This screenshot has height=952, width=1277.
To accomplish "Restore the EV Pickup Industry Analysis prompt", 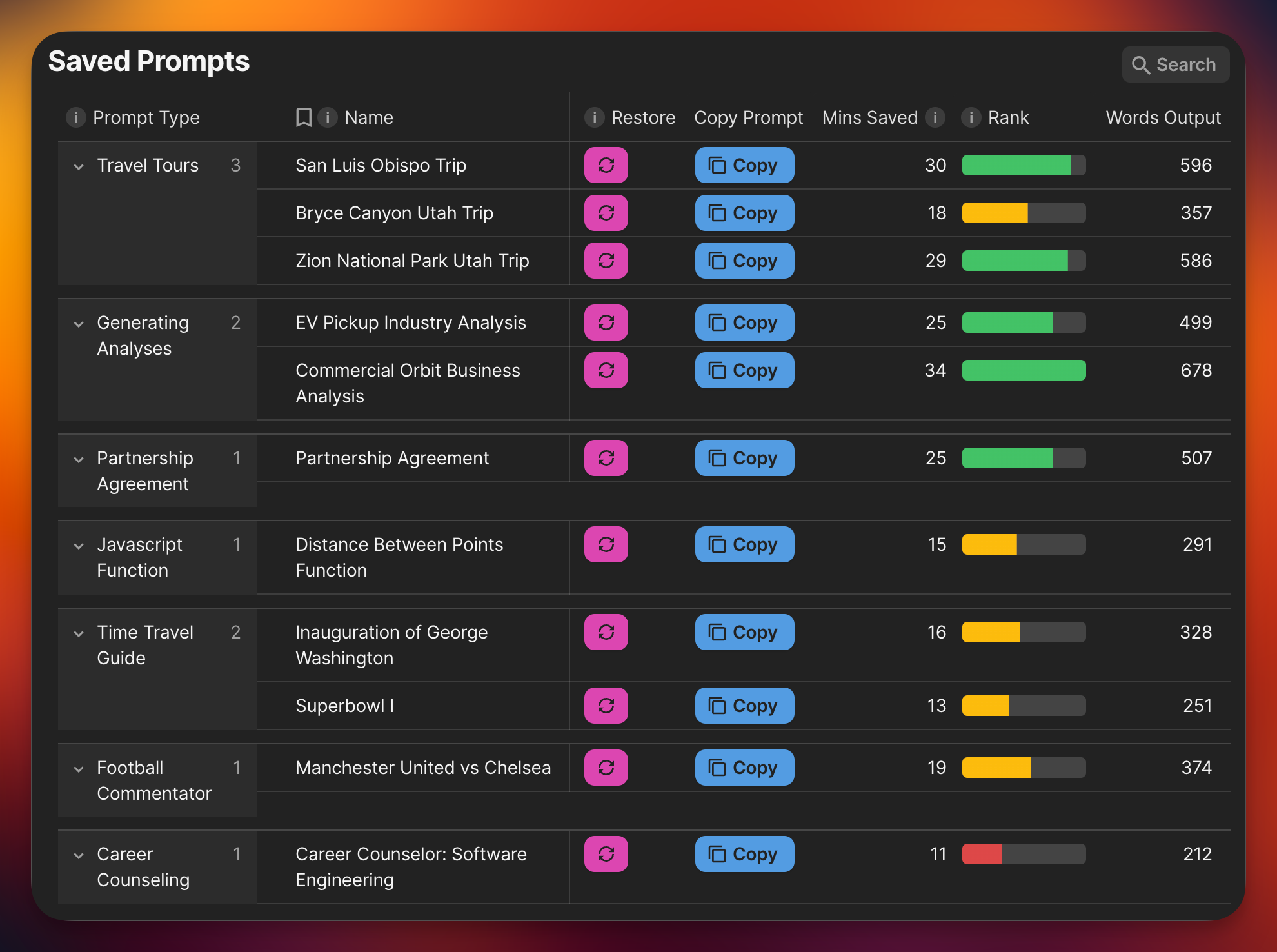I will coord(606,322).
